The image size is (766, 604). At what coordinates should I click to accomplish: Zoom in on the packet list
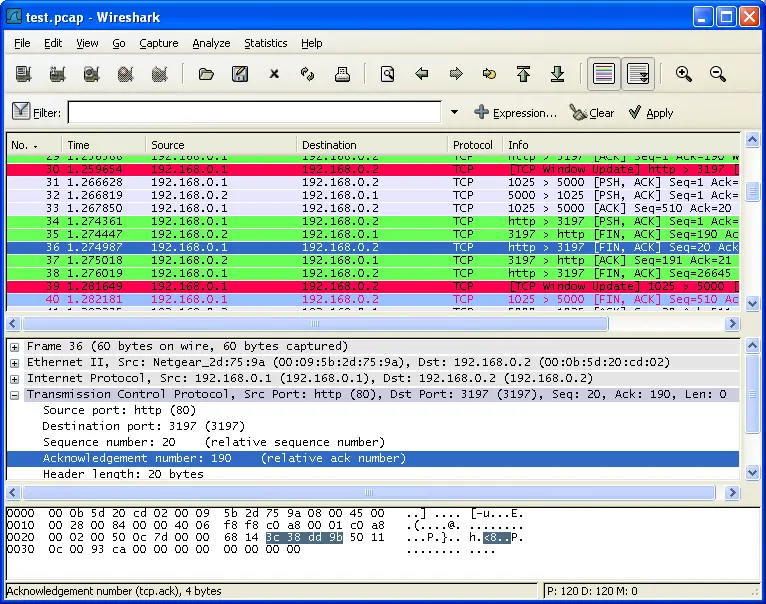[x=684, y=74]
